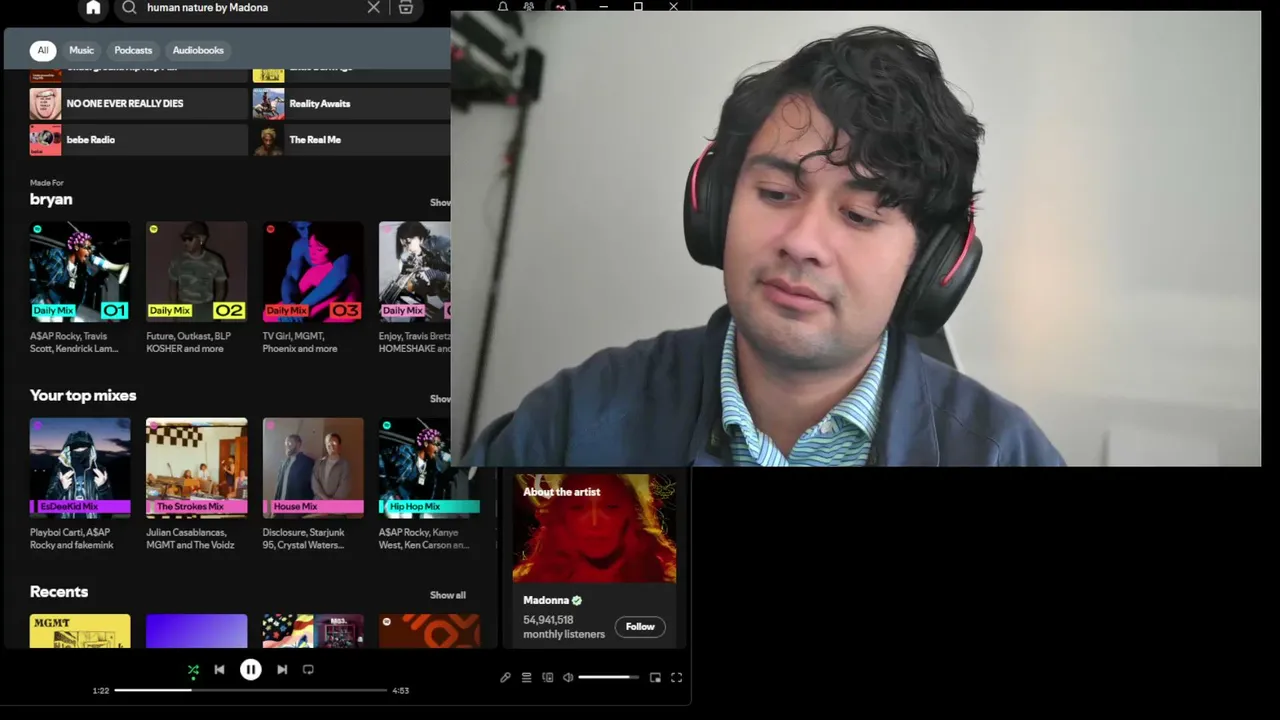Screen dimensions: 1280x720
Task: Click 'Future, Outkast, BLP KOSHER and more' description
Action: (188, 342)
